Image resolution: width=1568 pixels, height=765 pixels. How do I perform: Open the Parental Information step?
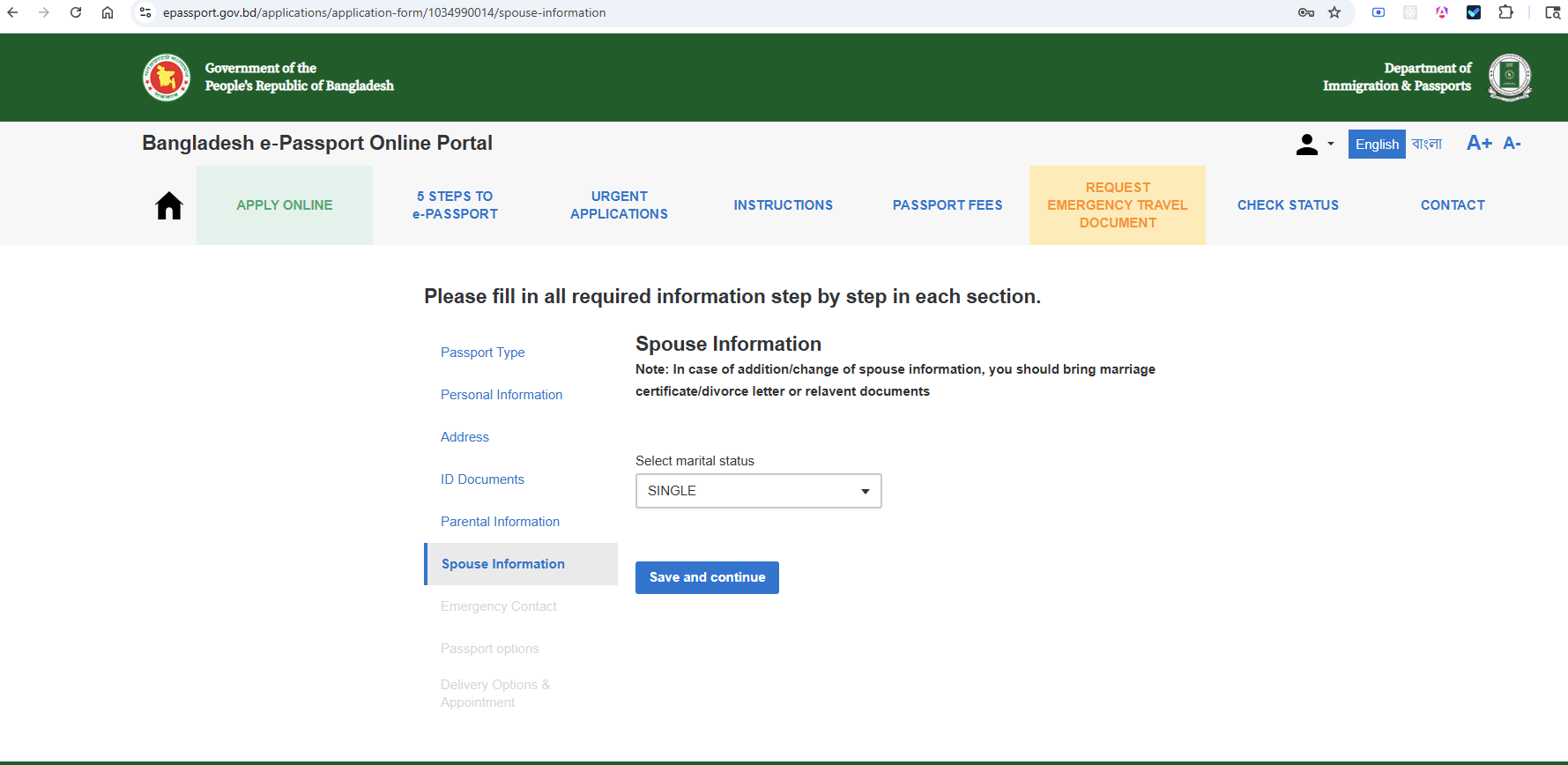coord(500,522)
